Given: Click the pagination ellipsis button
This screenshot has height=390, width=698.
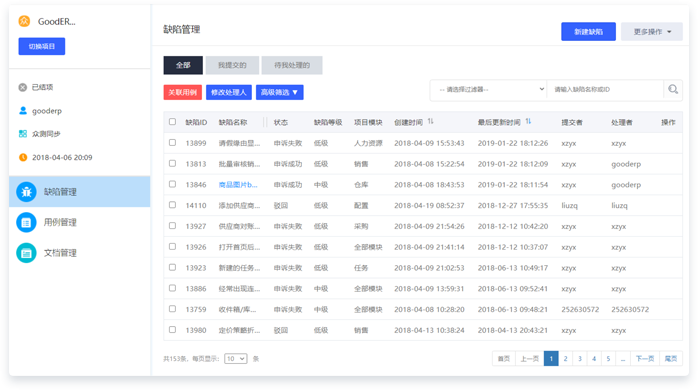Looking at the screenshot, I should coord(623,358).
